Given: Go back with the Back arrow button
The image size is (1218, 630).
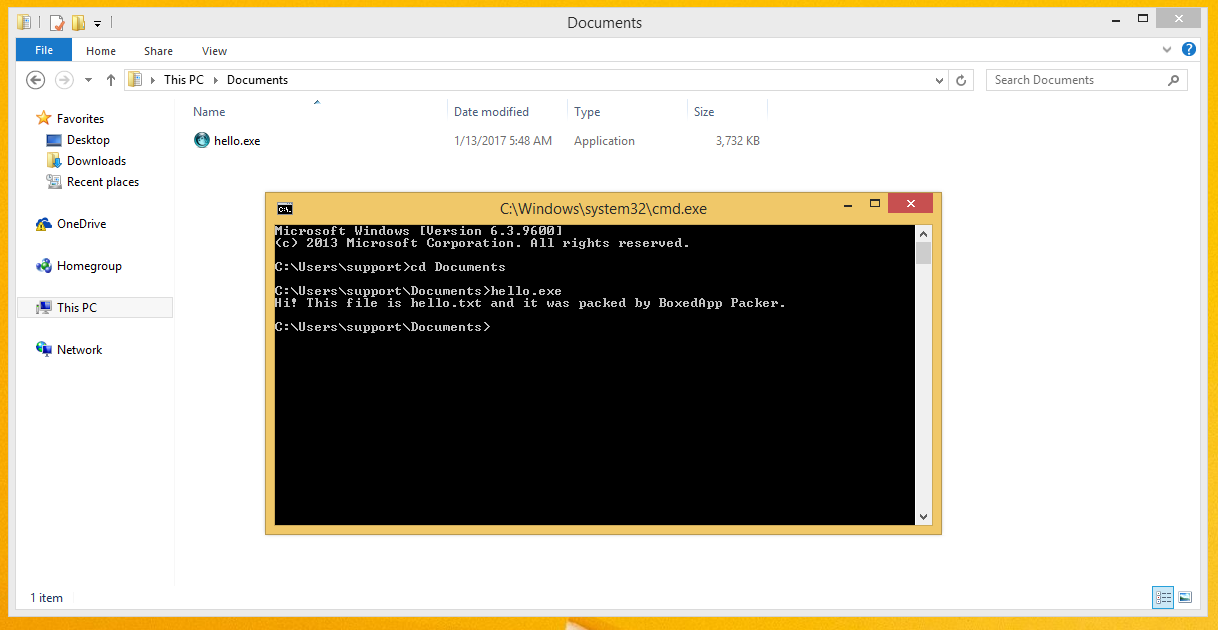Looking at the screenshot, I should pyautogui.click(x=36, y=80).
